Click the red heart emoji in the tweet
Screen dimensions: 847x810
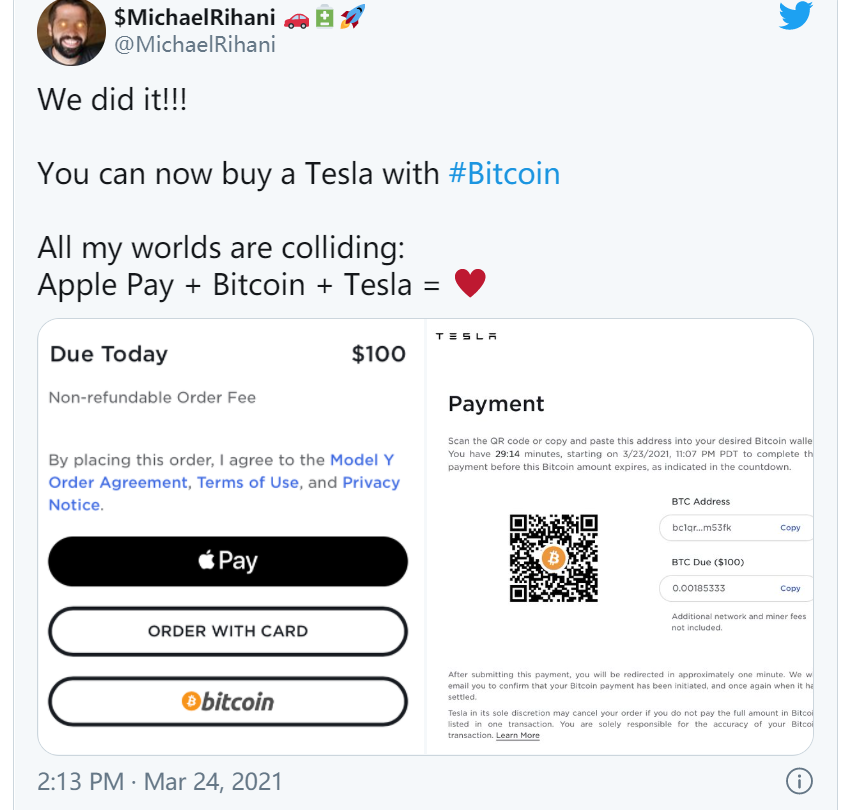[470, 283]
